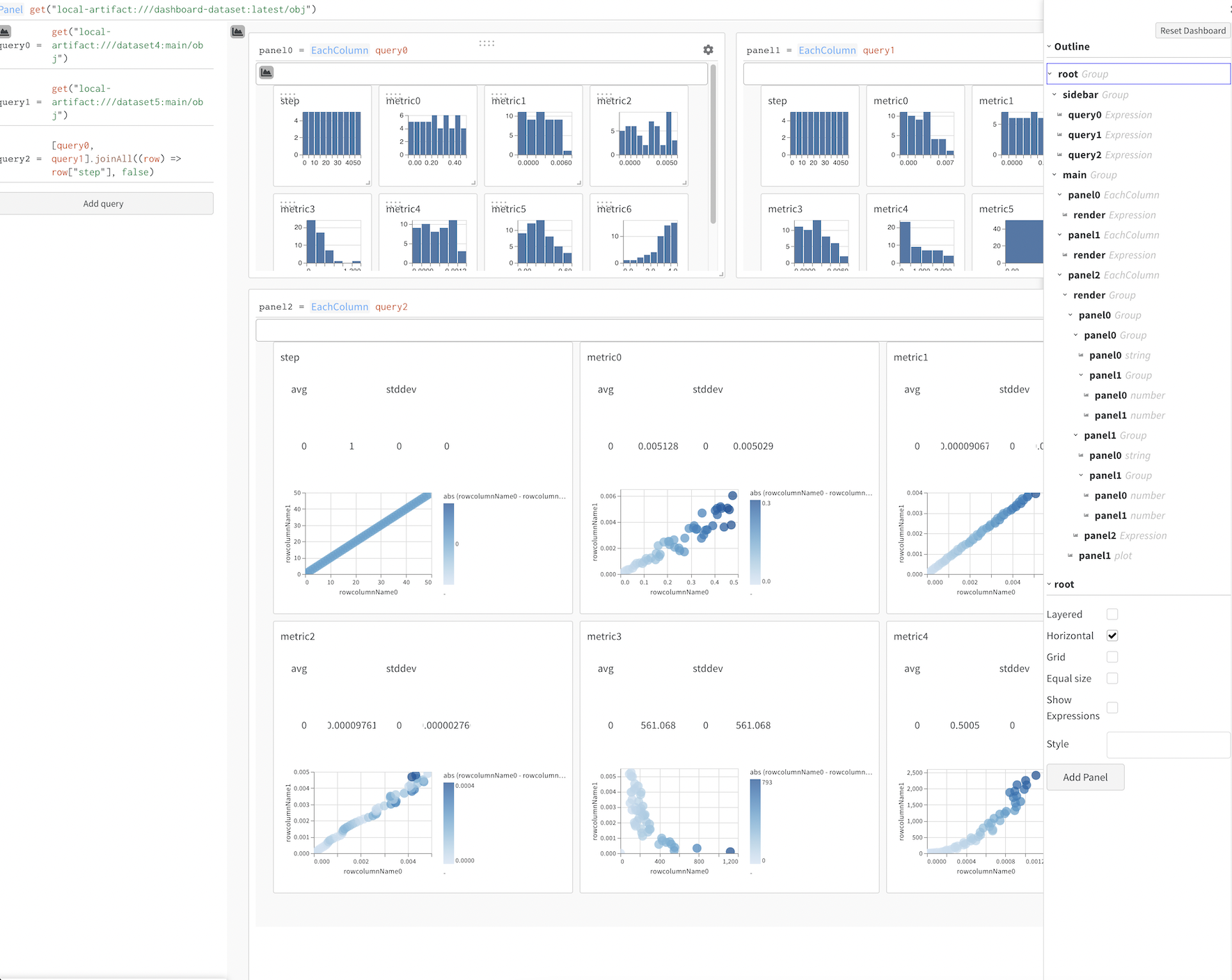
Task: Toggle the Show Expressions checkbox
Action: click(x=1112, y=708)
